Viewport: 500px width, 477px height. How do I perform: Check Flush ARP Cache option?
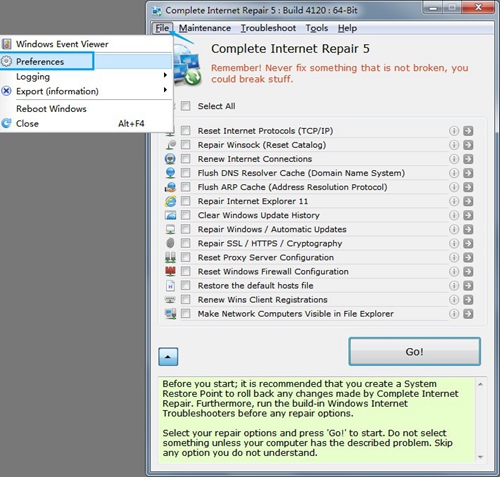186,187
